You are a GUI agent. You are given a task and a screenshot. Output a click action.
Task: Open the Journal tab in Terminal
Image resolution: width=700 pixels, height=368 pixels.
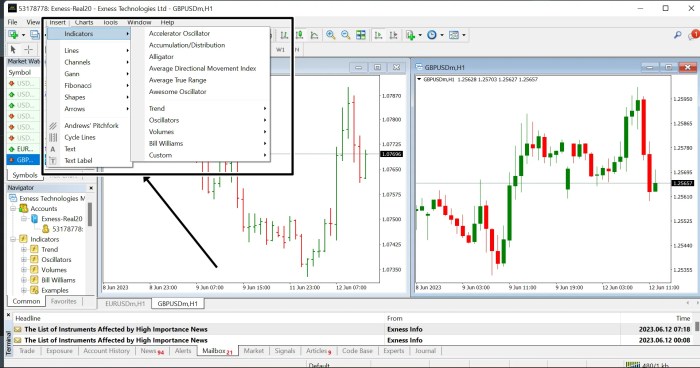[x=425, y=351]
